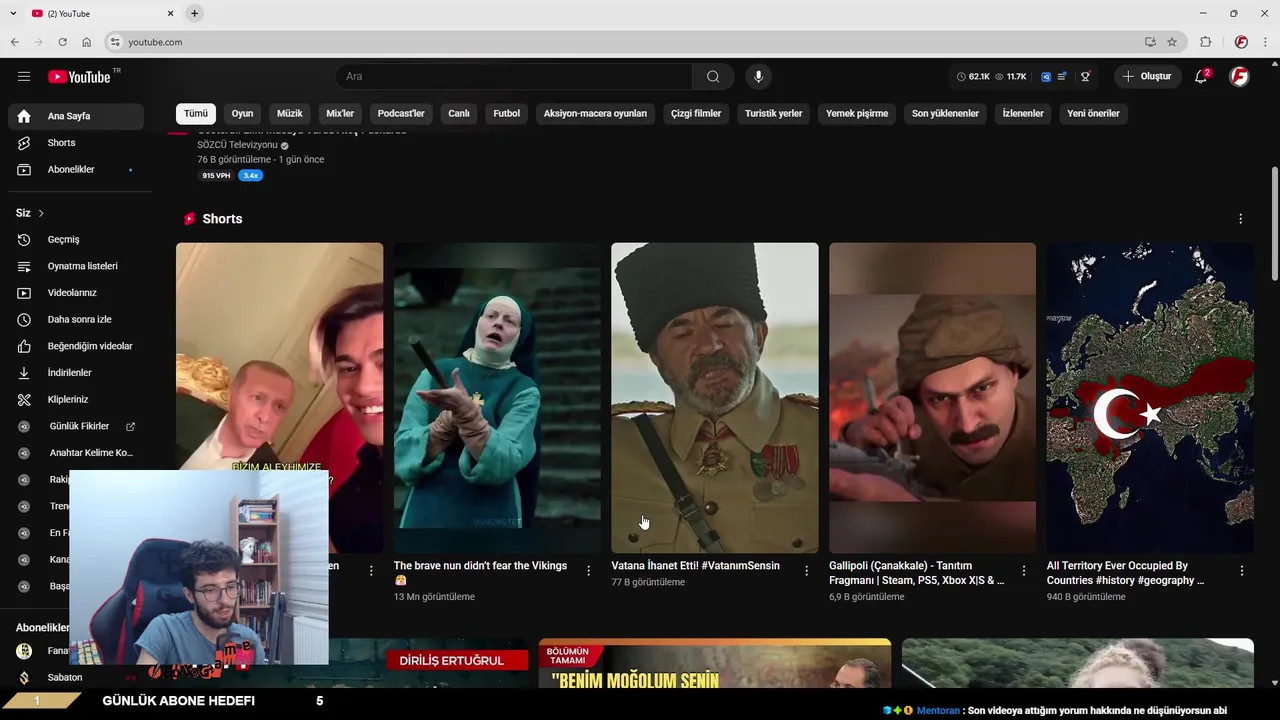The width and height of the screenshot is (1280, 720).
Task: Open Vatana İhanet Etti short title
Action: (x=696, y=566)
